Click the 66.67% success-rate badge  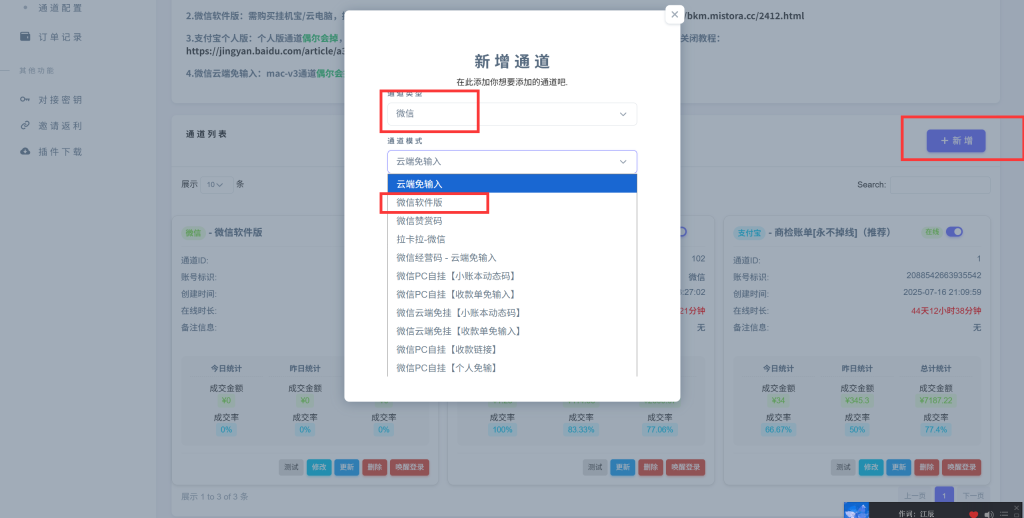tap(778, 430)
